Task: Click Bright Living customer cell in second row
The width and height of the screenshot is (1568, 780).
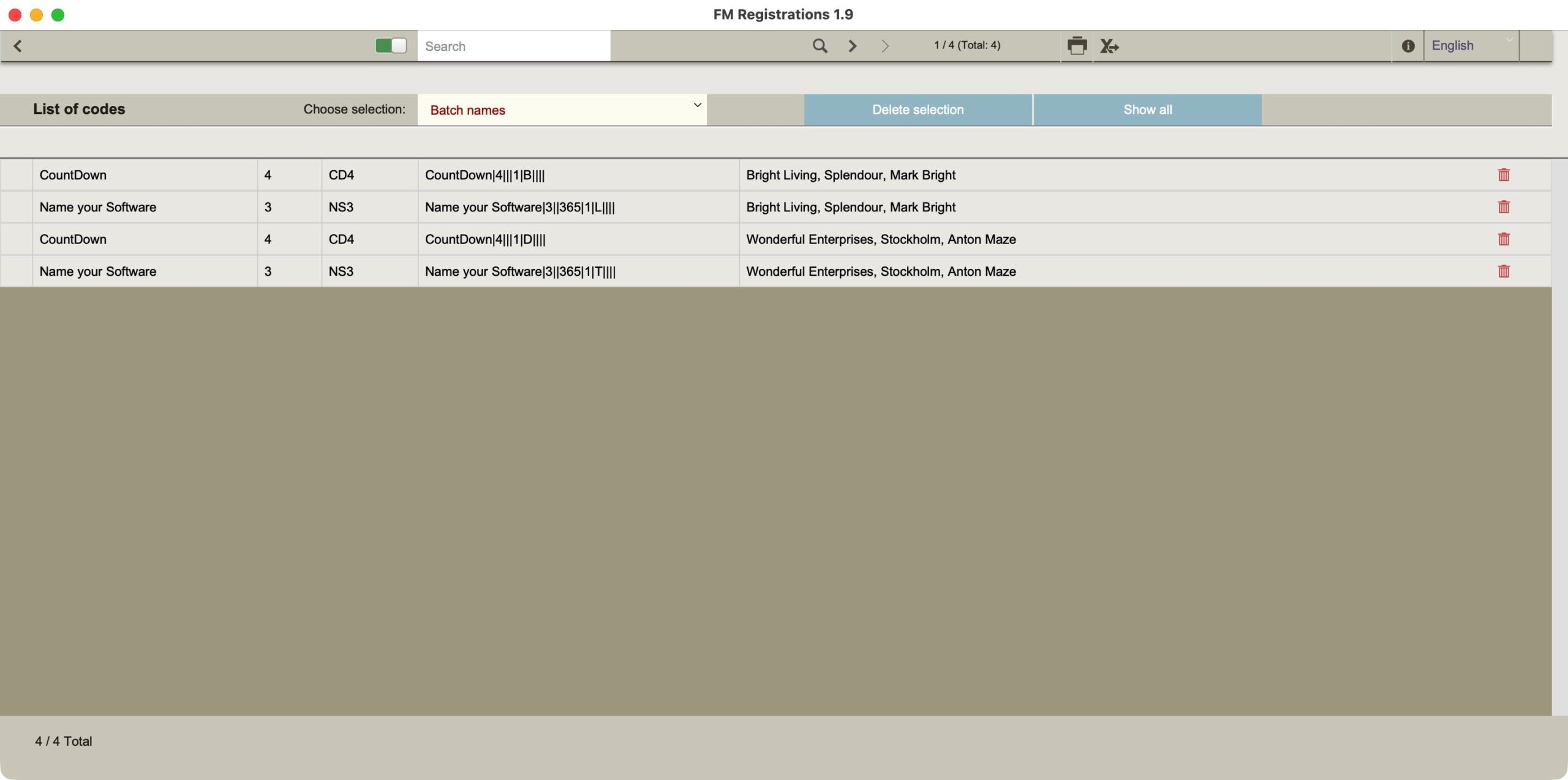Action: (850, 207)
